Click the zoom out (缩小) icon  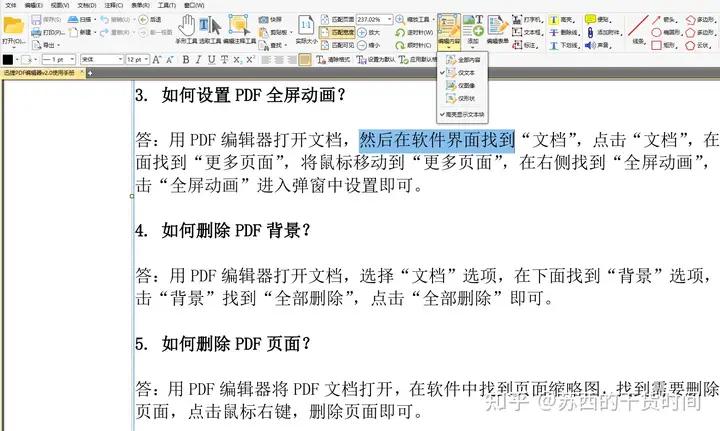point(362,45)
